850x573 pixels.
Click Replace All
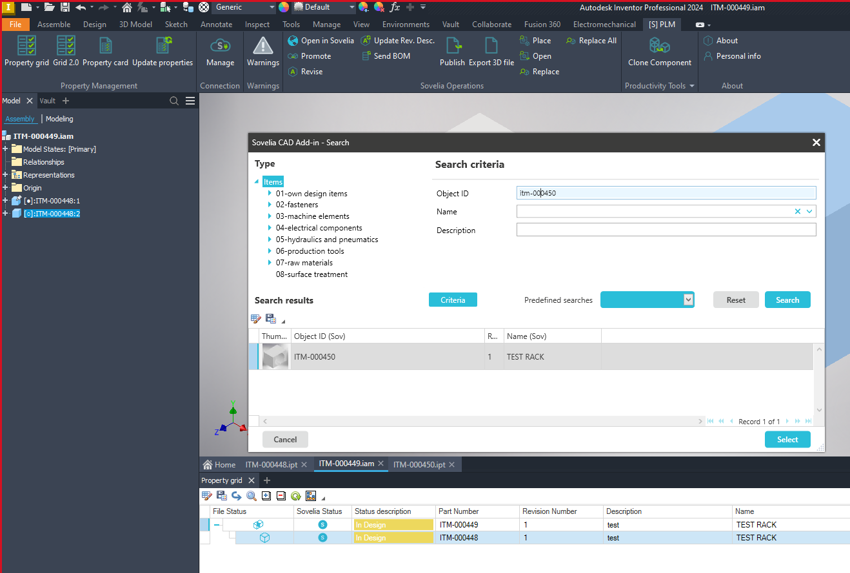click(591, 41)
